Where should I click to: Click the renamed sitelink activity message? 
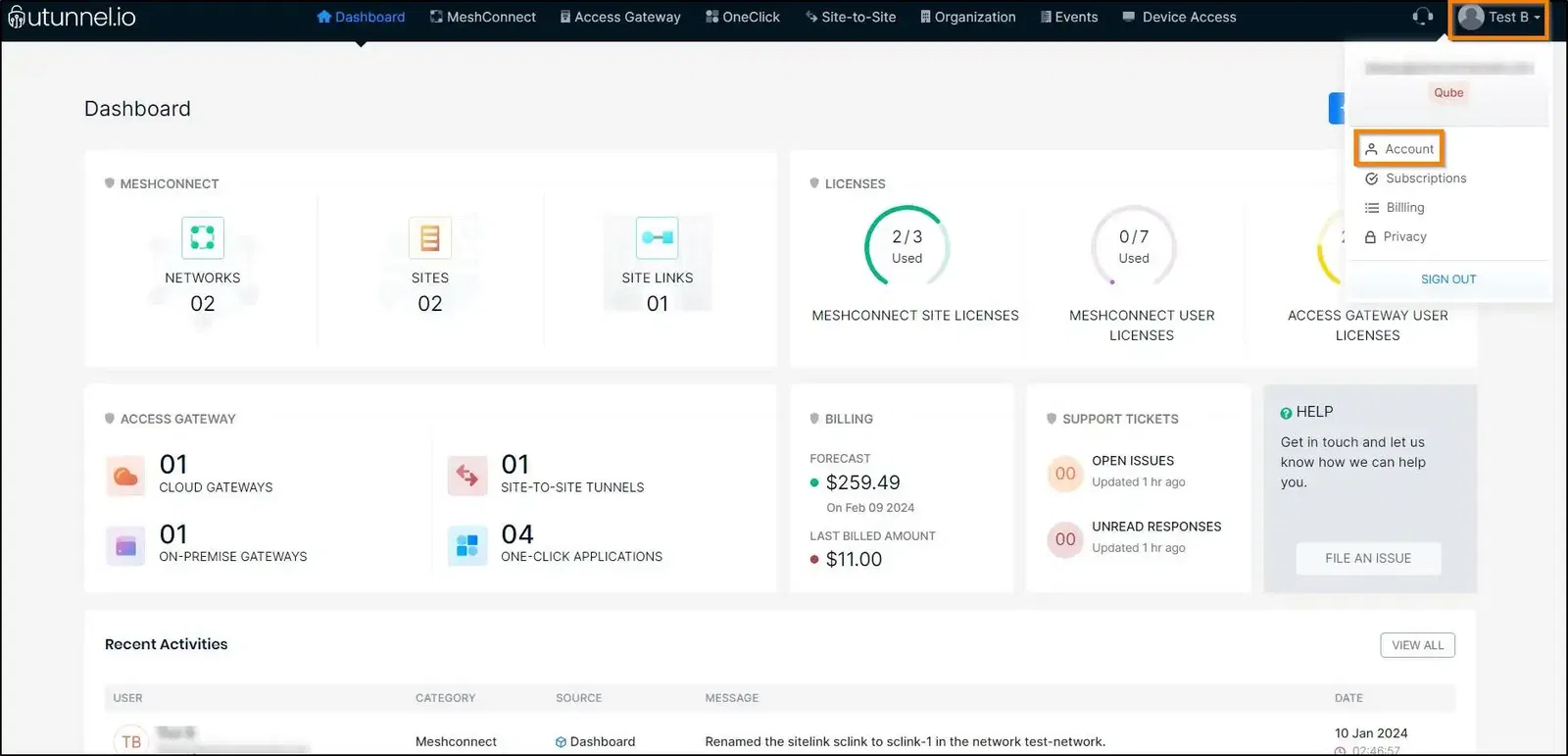pyautogui.click(x=906, y=742)
